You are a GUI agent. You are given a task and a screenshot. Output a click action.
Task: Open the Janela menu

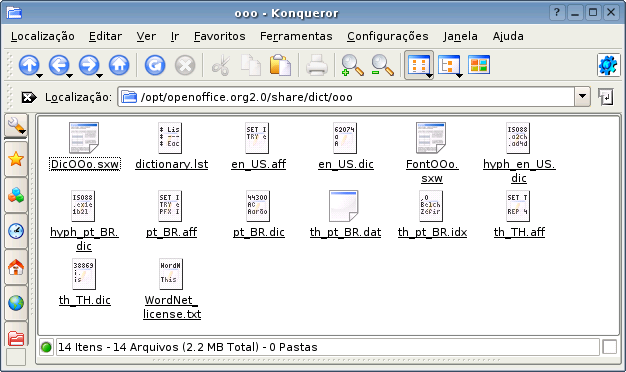(460, 36)
